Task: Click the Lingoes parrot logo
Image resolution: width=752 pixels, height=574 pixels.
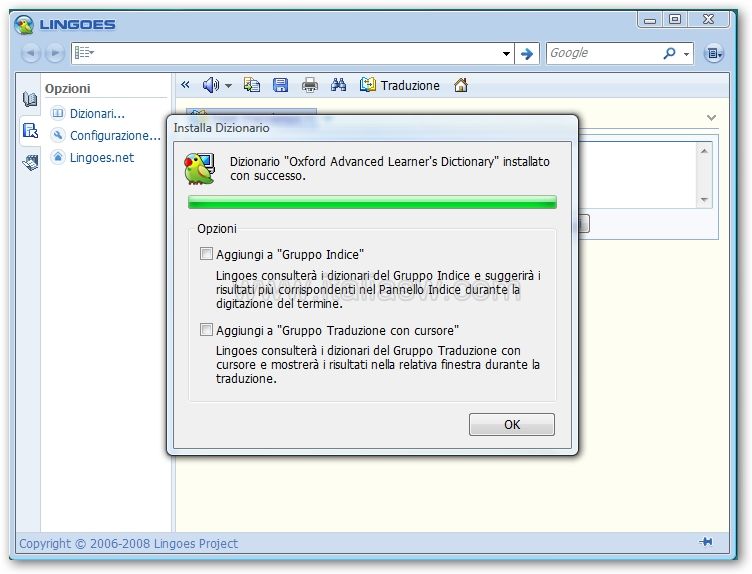Action: 24,24
